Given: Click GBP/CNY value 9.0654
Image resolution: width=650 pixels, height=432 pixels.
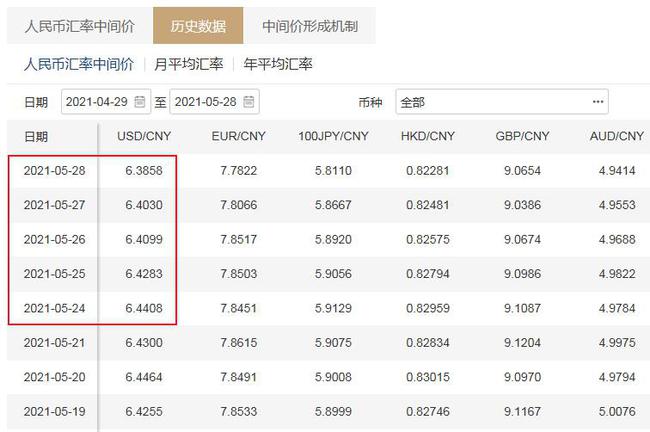Looking at the screenshot, I should point(522,170).
